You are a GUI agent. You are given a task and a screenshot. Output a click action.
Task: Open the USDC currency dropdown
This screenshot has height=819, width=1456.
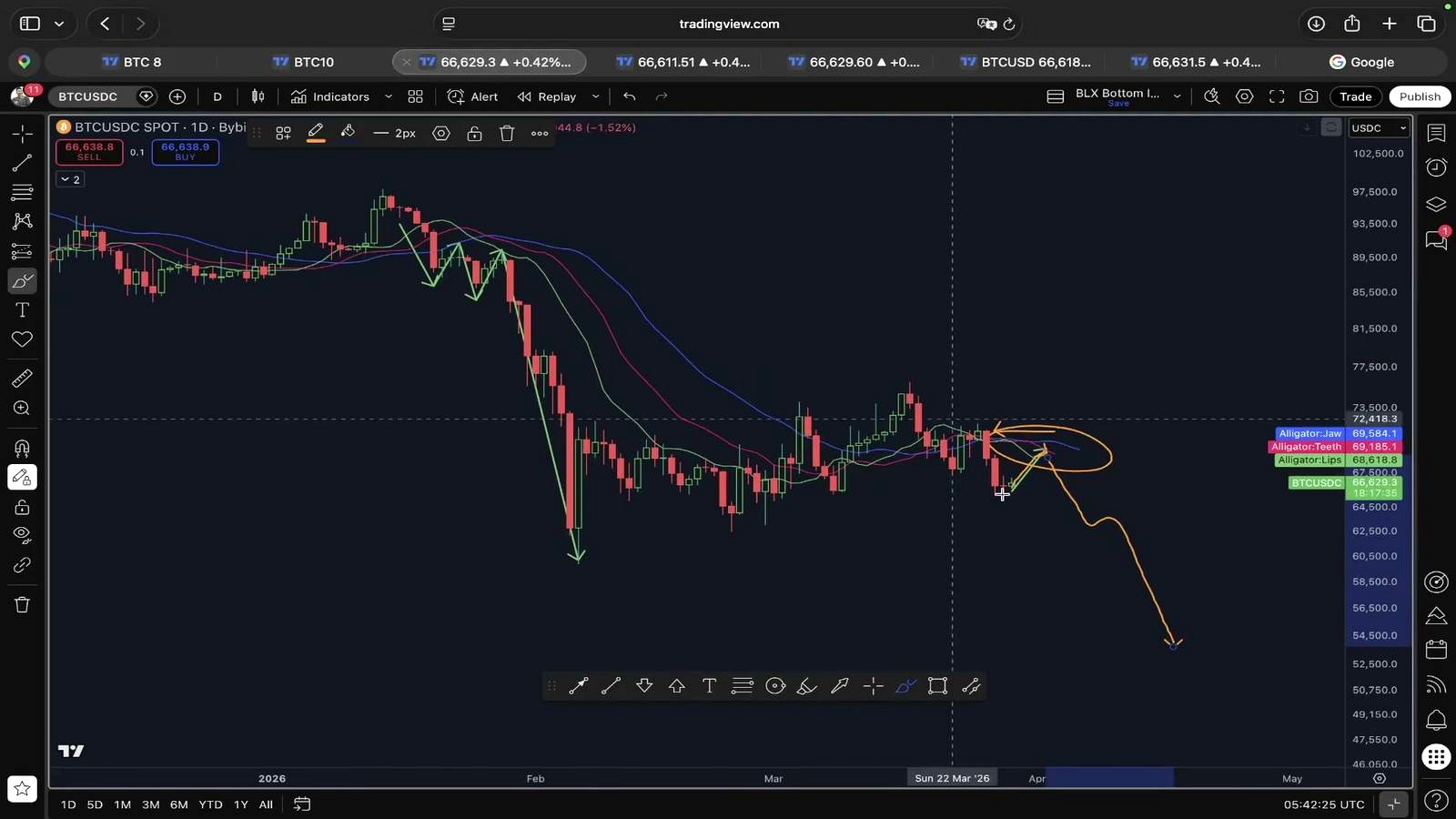coord(1379,128)
